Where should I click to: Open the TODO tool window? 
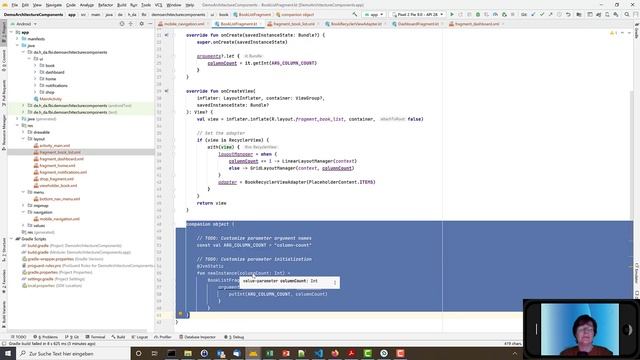(x=18, y=337)
